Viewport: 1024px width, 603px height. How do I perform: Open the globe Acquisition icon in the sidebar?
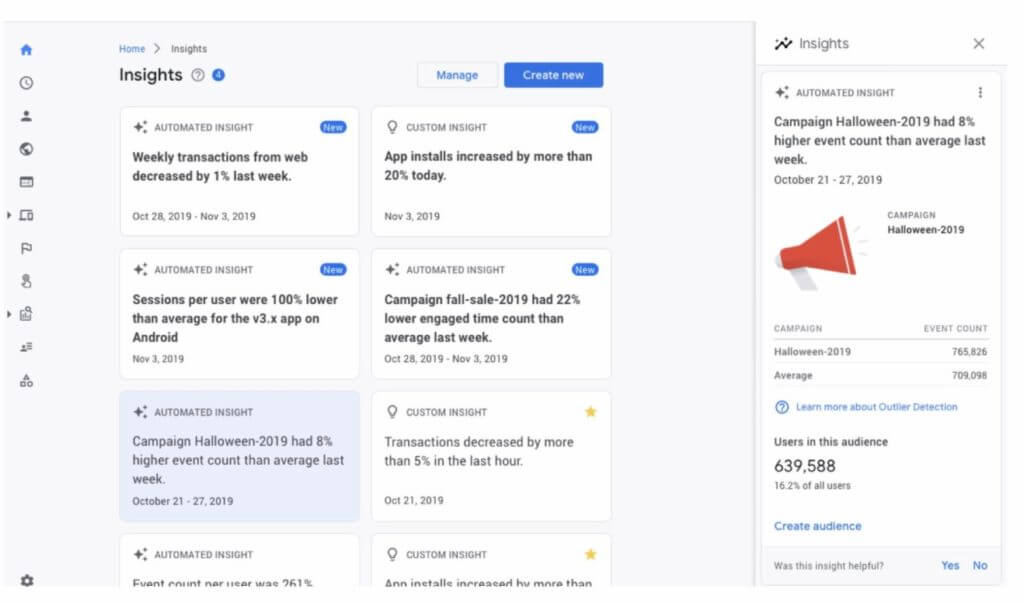pos(27,148)
